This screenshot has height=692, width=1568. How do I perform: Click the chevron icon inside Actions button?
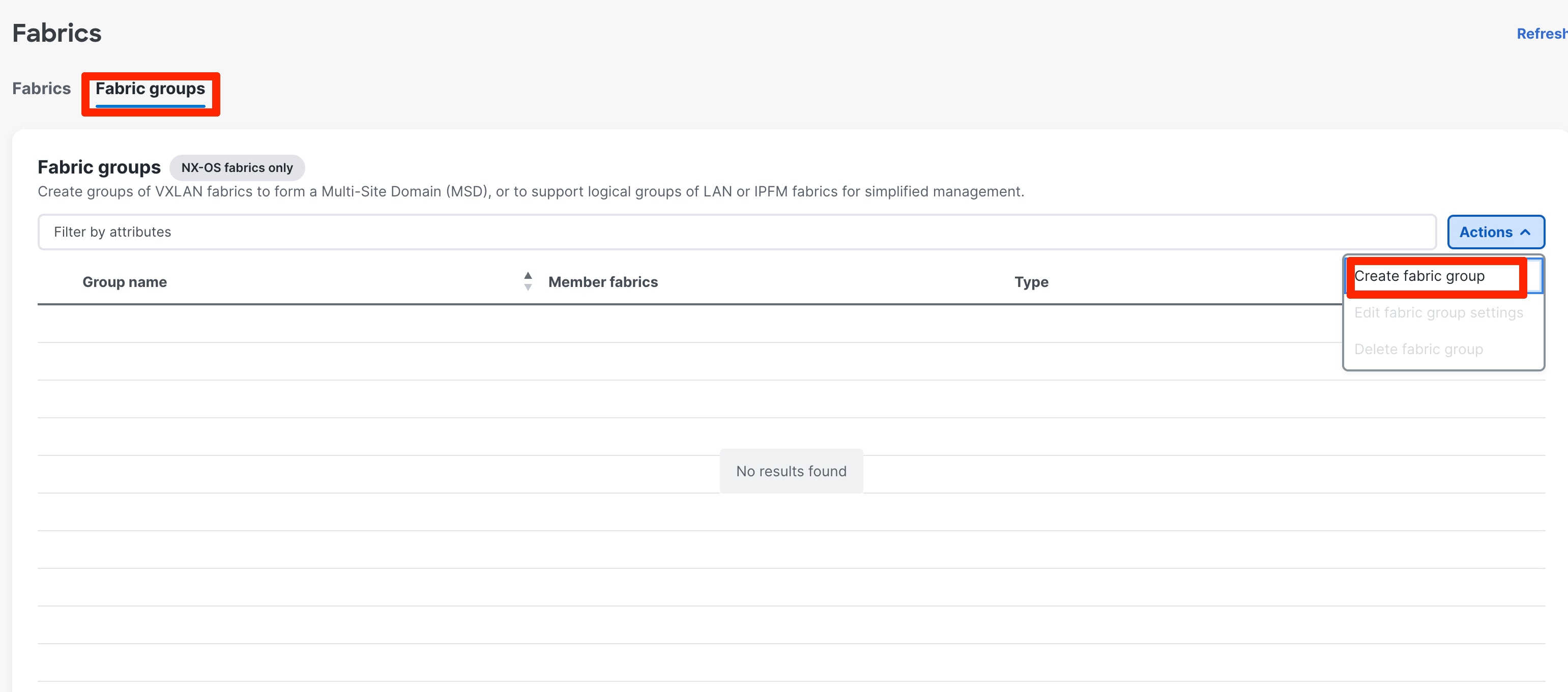click(x=1525, y=233)
